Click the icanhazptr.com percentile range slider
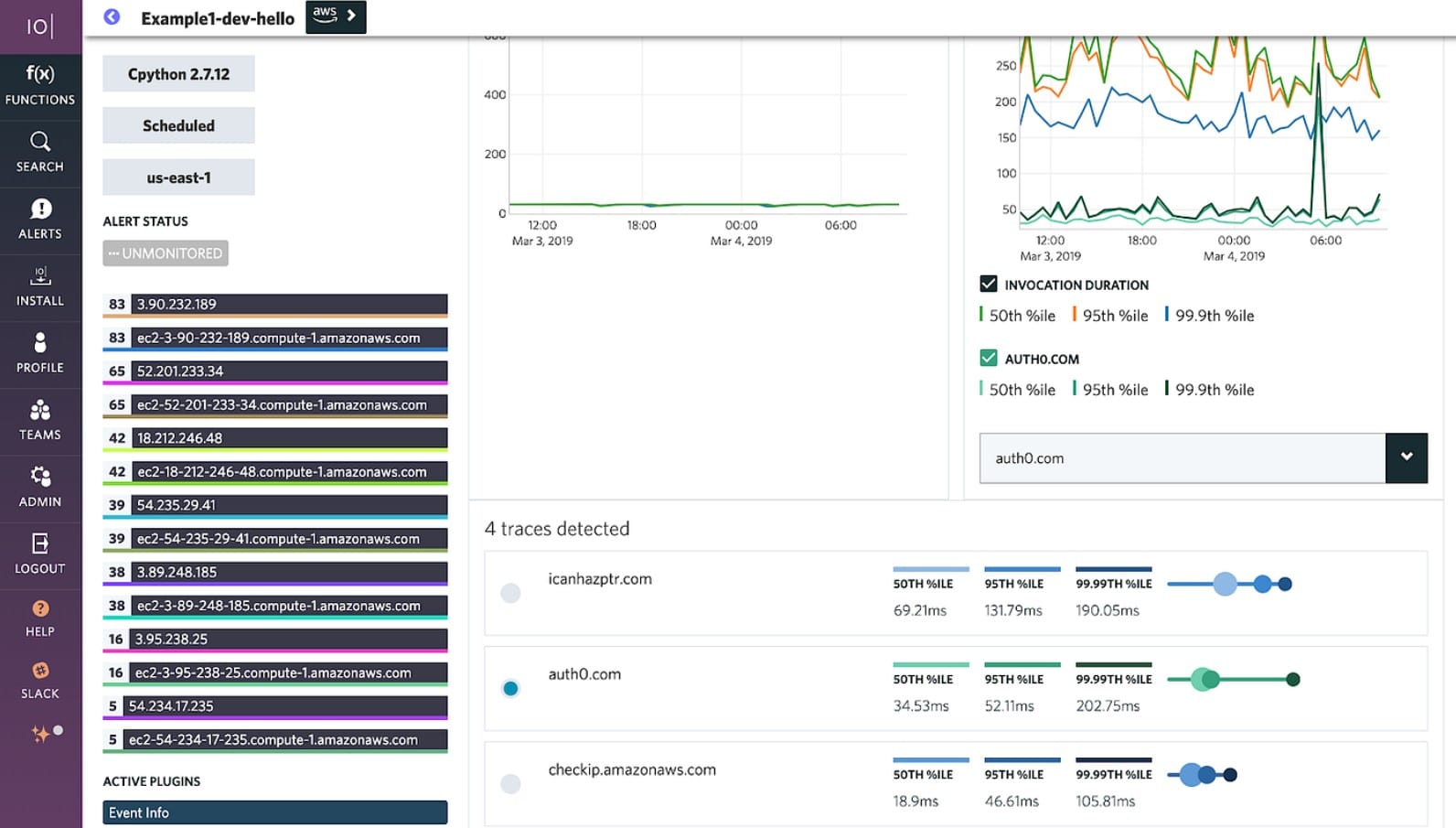The width and height of the screenshot is (1456, 828). (1230, 584)
